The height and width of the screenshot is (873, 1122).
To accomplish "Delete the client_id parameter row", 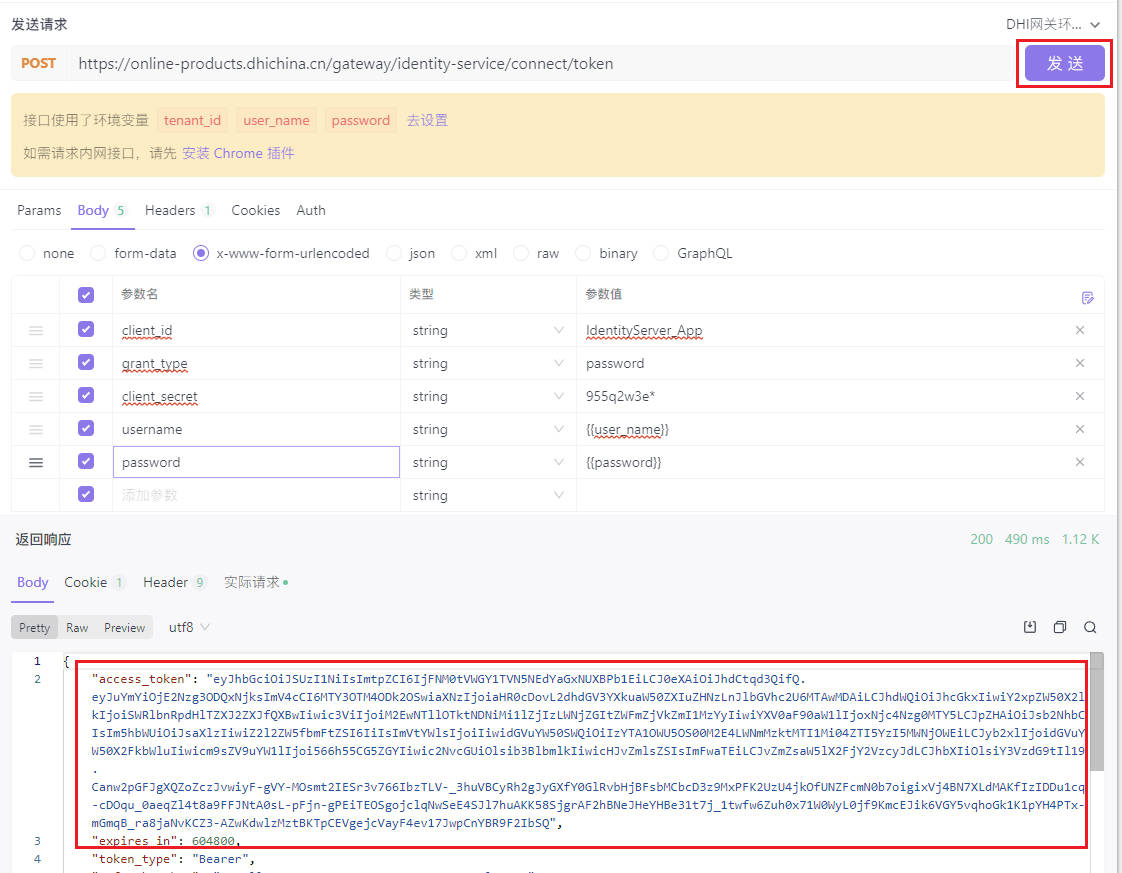I will [x=1080, y=330].
